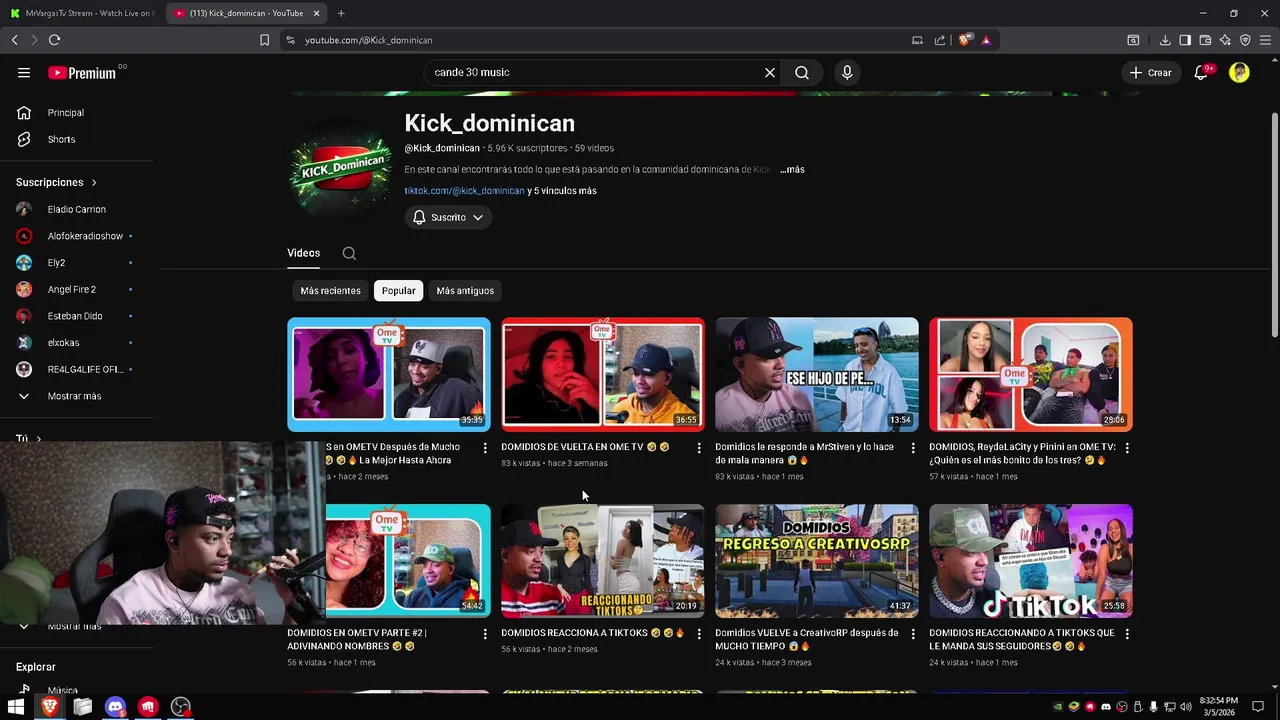Open the 36:55 DOMIDIOS DE VUELTA thumbnail
The image size is (1280, 720).
point(603,375)
